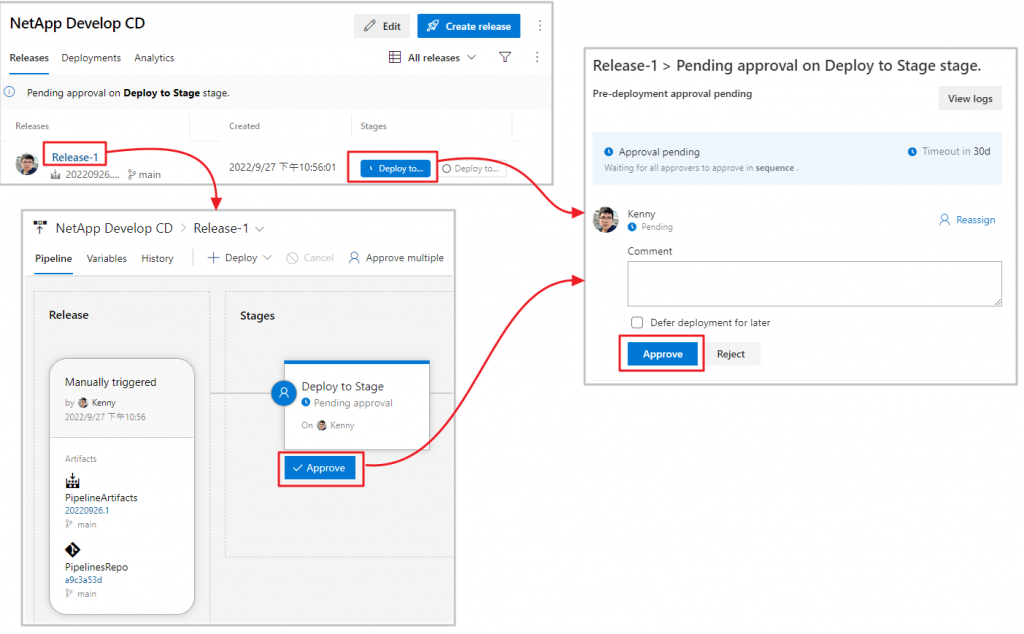Open the Deploy dropdown in the toolbar

coord(239,258)
